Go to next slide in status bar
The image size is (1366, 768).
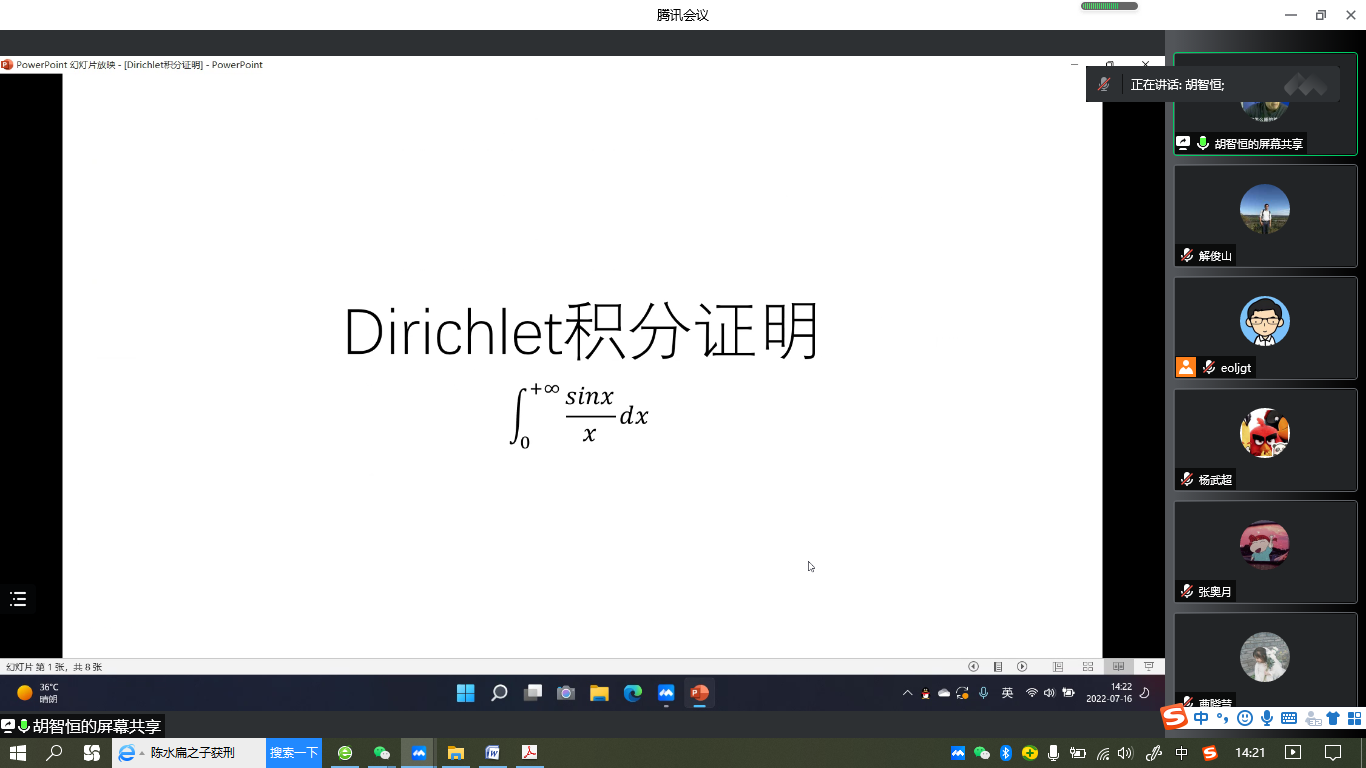tap(1022, 667)
